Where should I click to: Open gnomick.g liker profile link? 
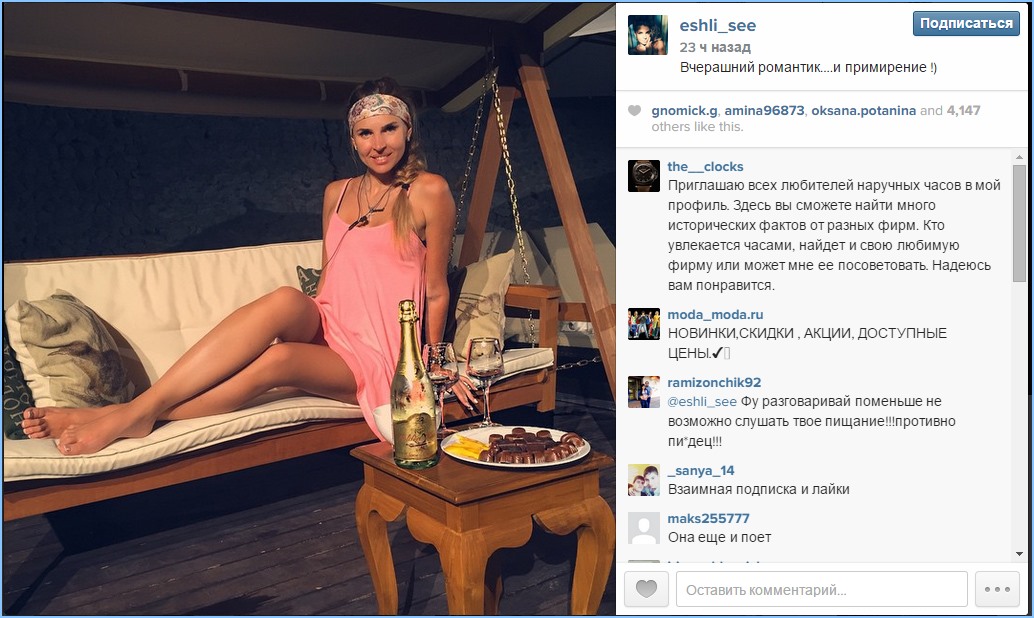tap(684, 111)
